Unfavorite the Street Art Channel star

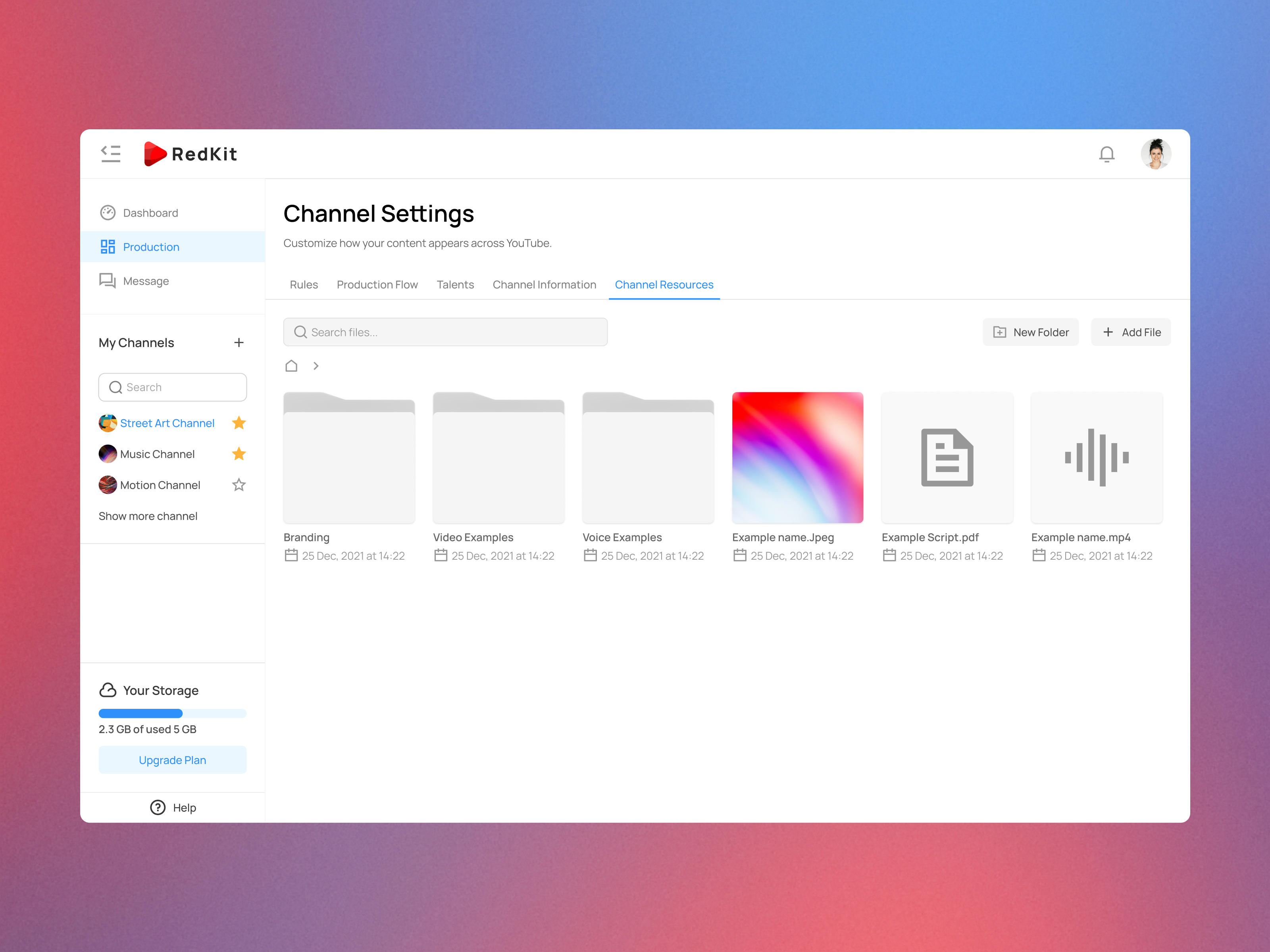tap(239, 423)
